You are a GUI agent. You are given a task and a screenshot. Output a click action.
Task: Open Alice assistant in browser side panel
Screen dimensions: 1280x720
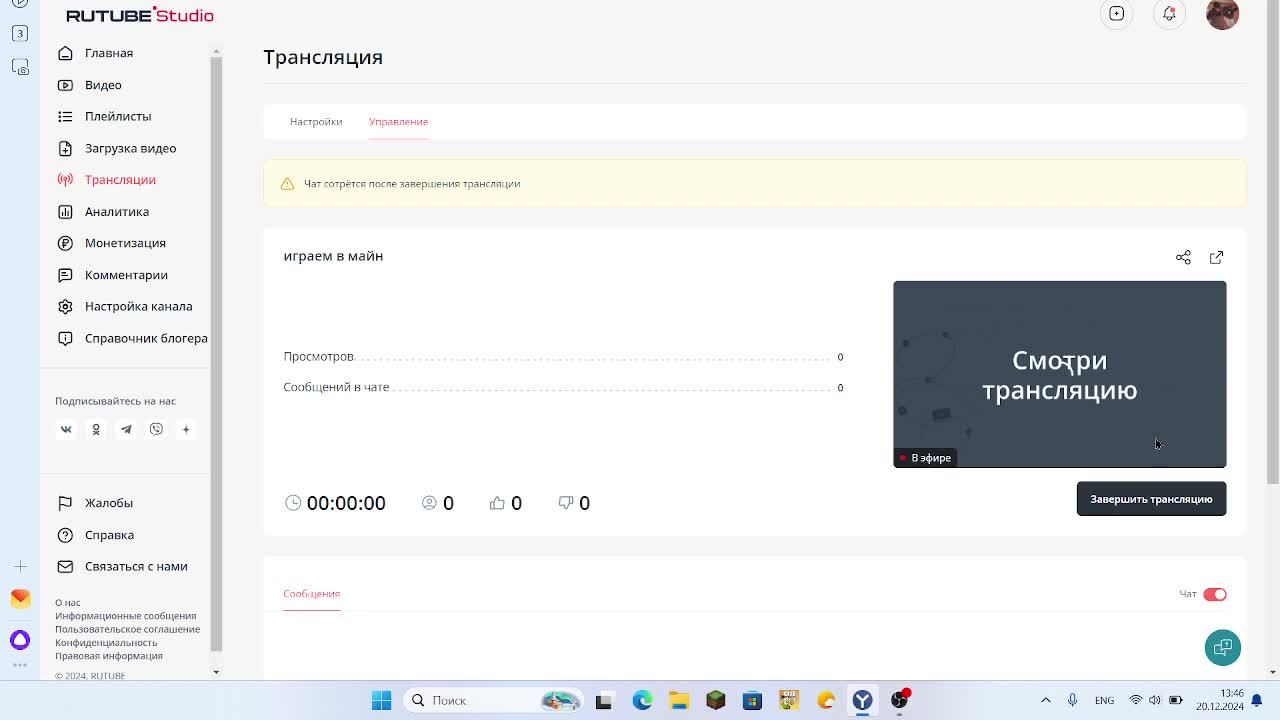(x=20, y=640)
